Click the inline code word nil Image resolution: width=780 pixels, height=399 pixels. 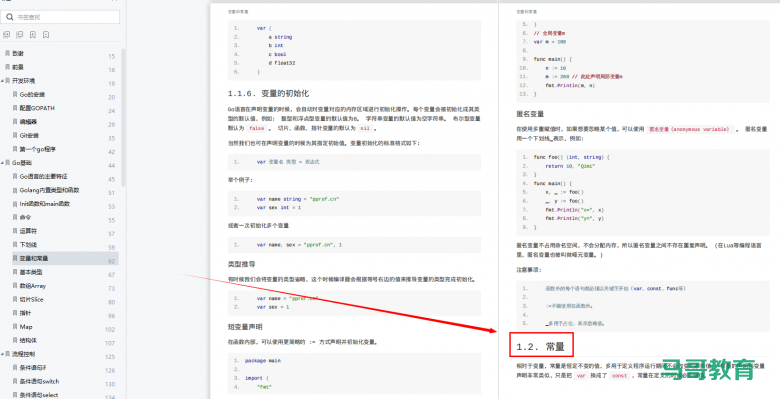point(365,128)
